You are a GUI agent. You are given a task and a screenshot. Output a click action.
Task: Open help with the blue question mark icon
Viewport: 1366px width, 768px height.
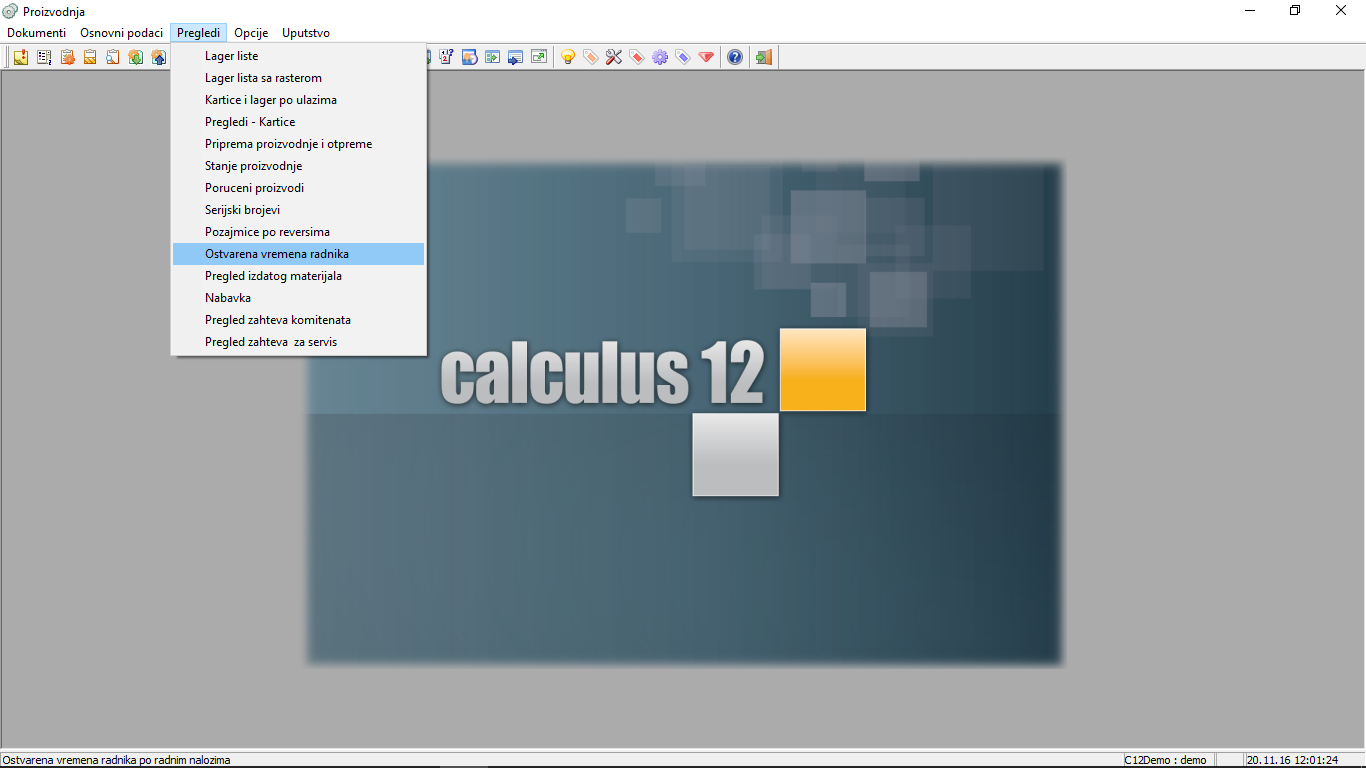click(x=735, y=57)
